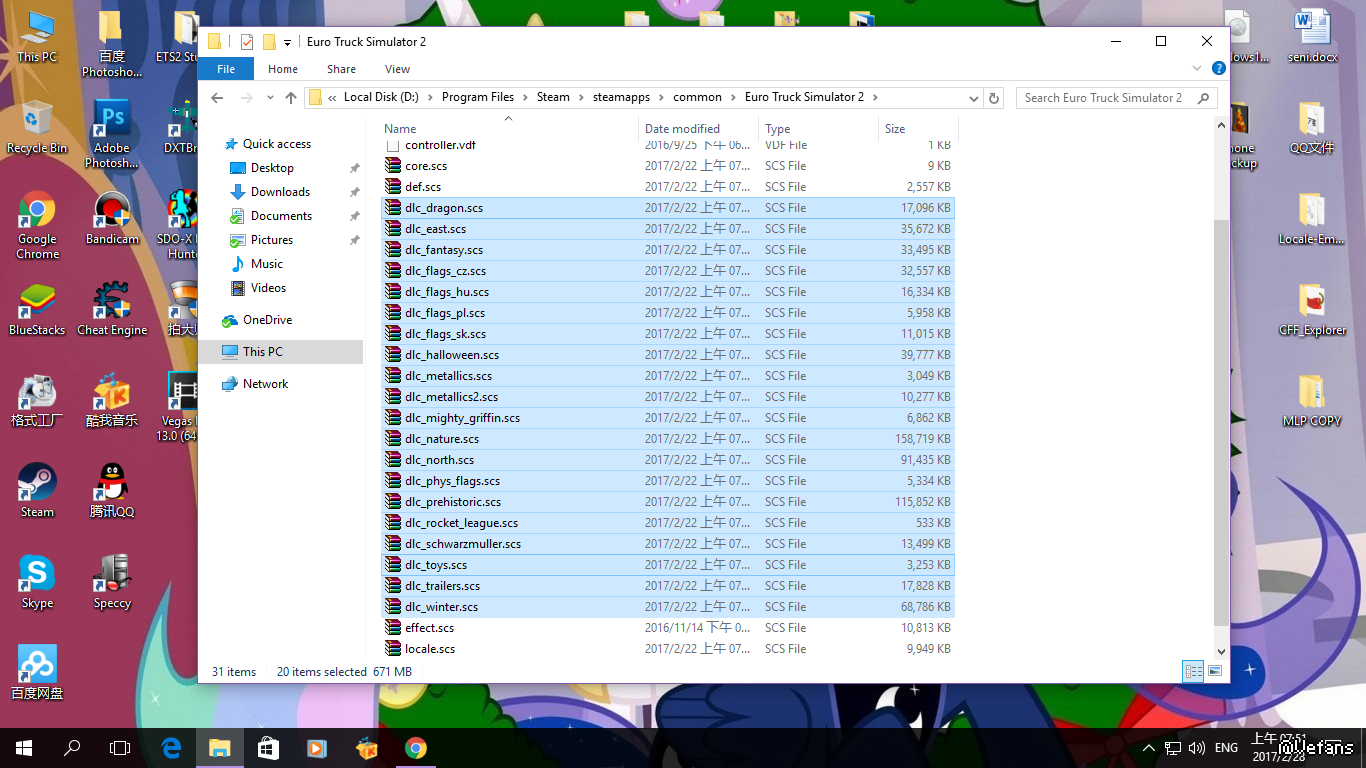Click Properties icon in Quick Access Toolbar
This screenshot has width=1366, height=768.
click(x=247, y=42)
